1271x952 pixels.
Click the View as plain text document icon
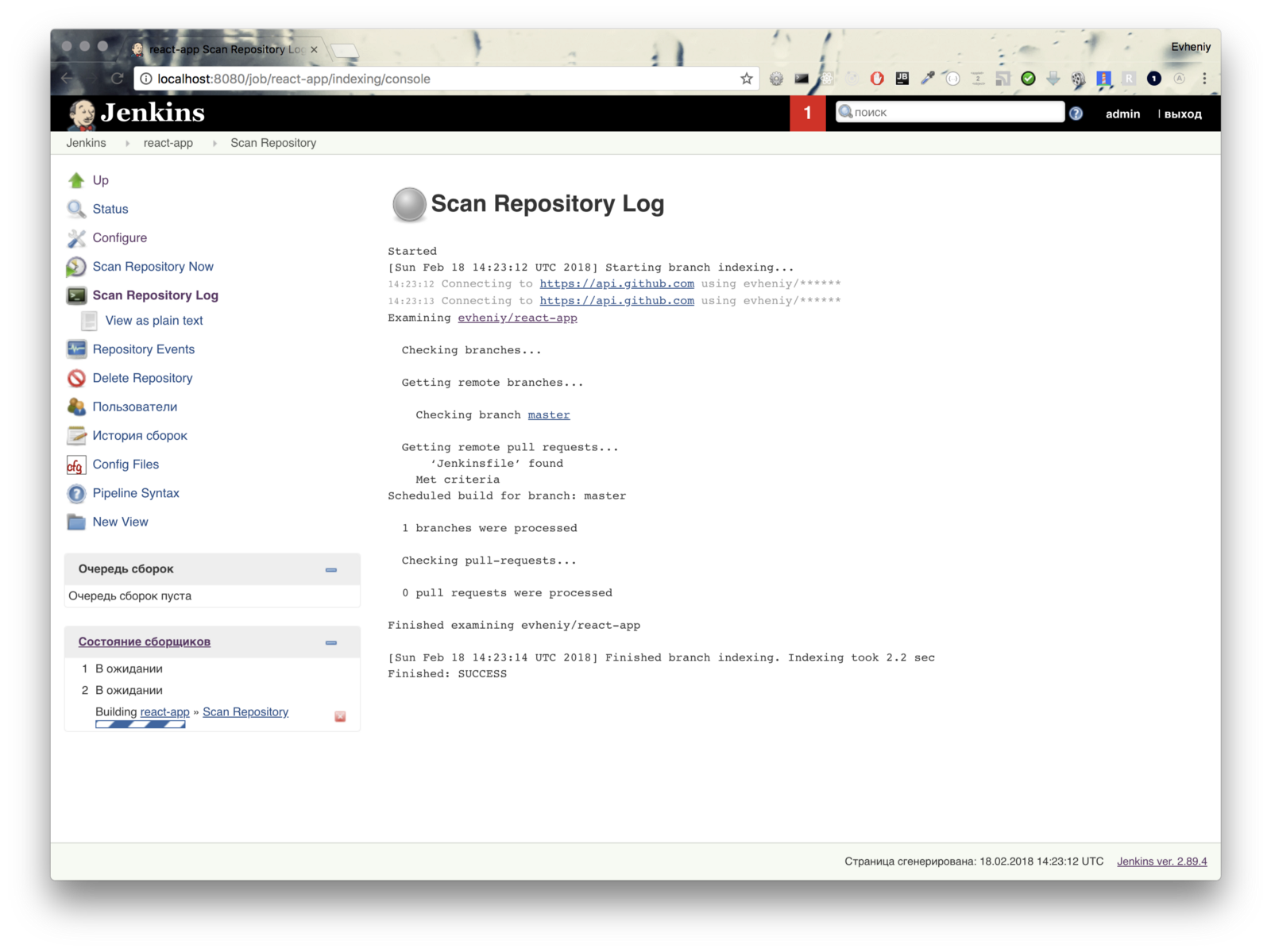click(x=89, y=321)
